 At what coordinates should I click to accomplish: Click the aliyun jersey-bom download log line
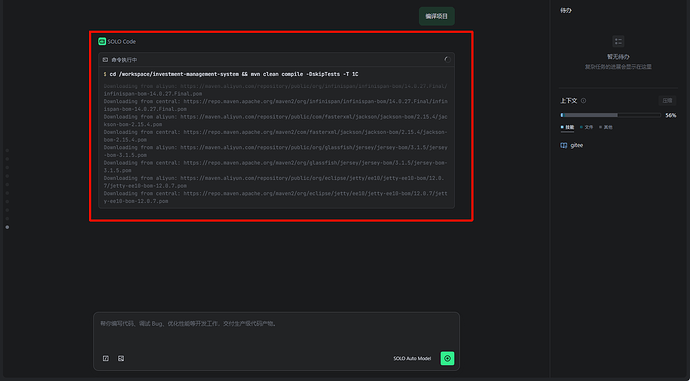pyautogui.click(x=275, y=151)
